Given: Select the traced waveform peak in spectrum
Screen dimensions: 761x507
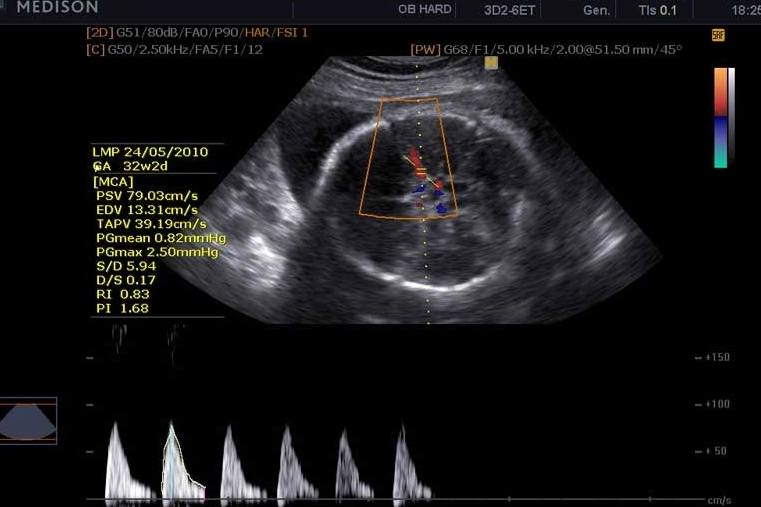Looking at the screenshot, I should [x=172, y=427].
